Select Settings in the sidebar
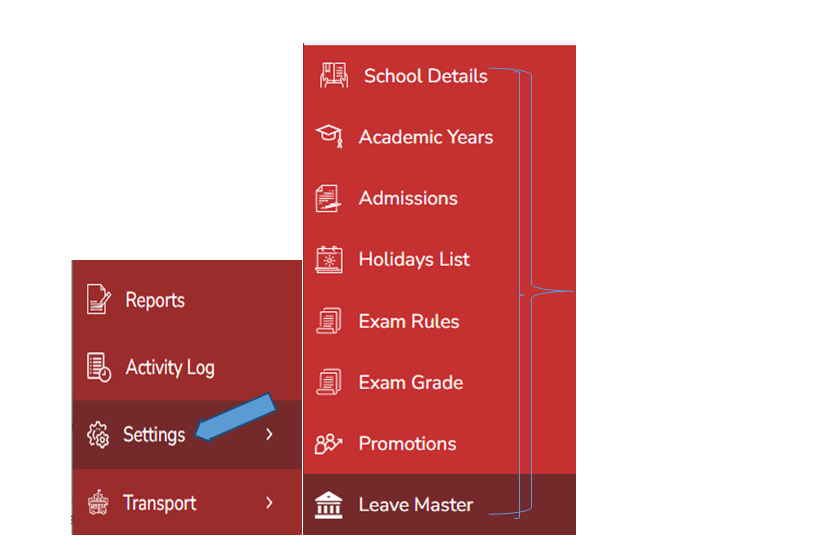This screenshot has height=547, width=829. pyautogui.click(x=187, y=434)
